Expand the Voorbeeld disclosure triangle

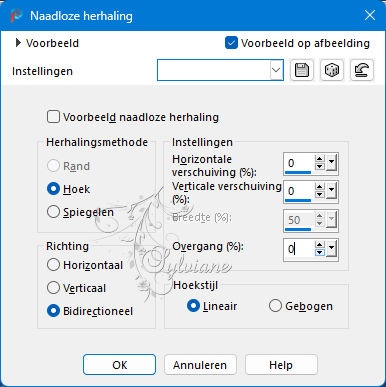[x=18, y=43]
